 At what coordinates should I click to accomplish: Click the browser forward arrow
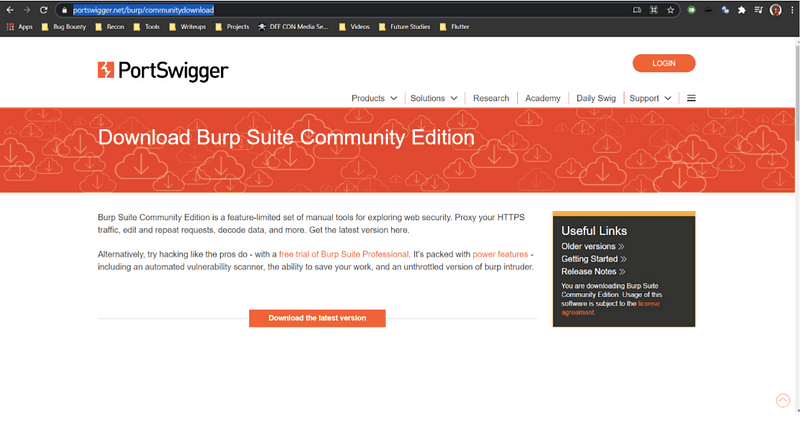point(27,10)
